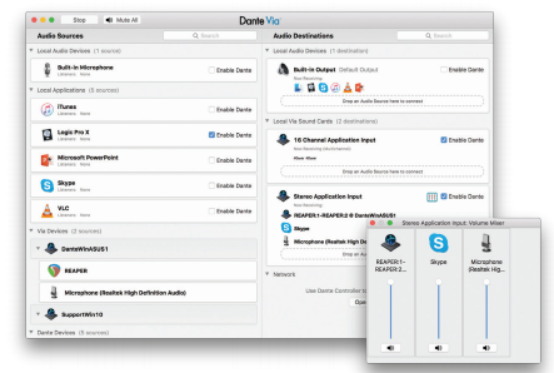Disable Dante for Logic Pro X
The height and width of the screenshot is (373, 554).
[x=212, y=135]
